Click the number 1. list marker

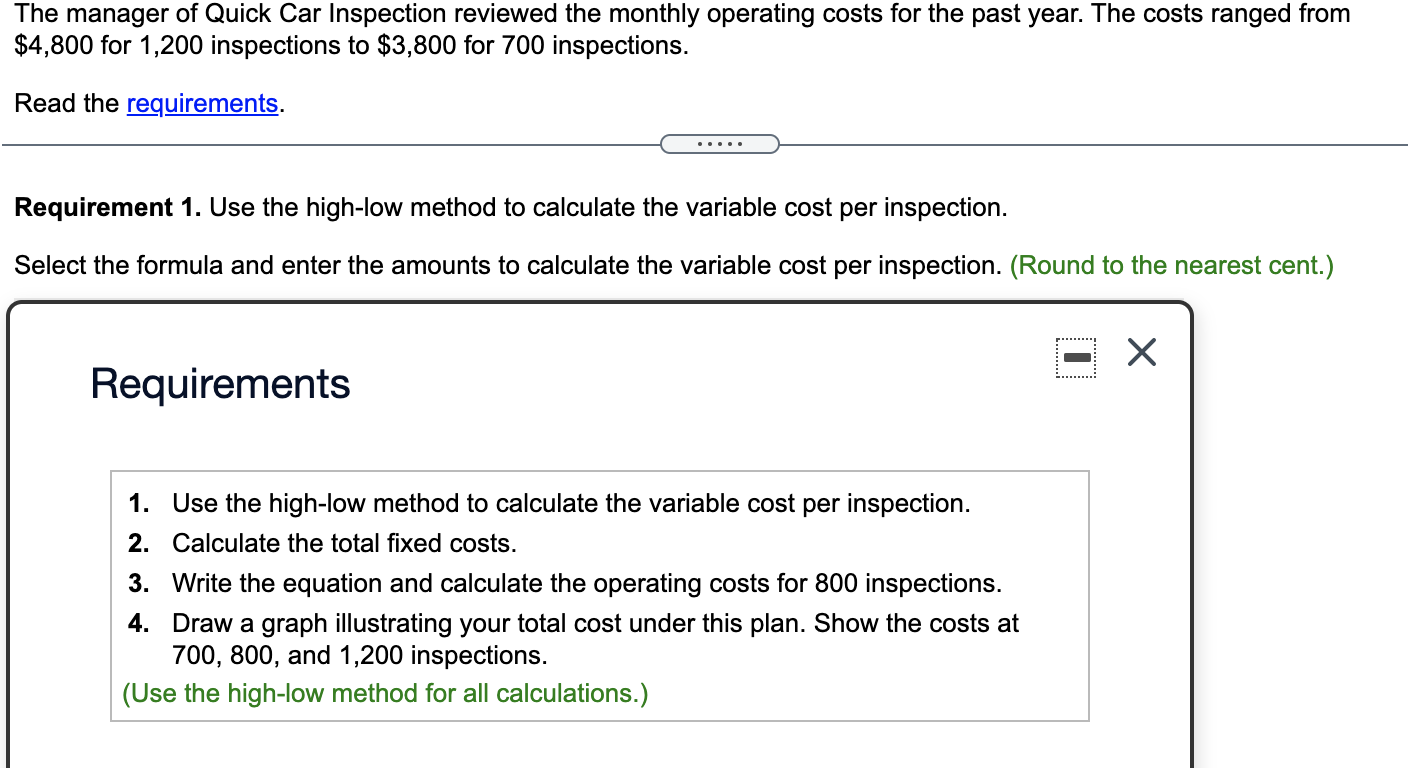click(139, 503)
